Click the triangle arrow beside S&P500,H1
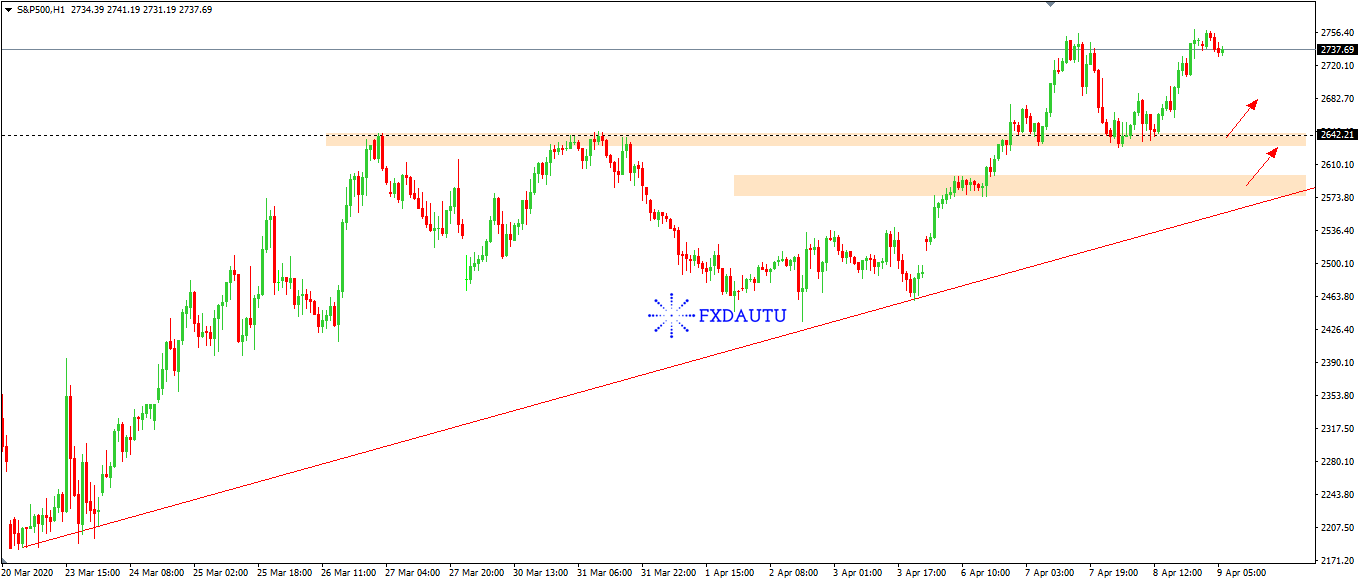 pyautogui.click(x=8, y=10)
